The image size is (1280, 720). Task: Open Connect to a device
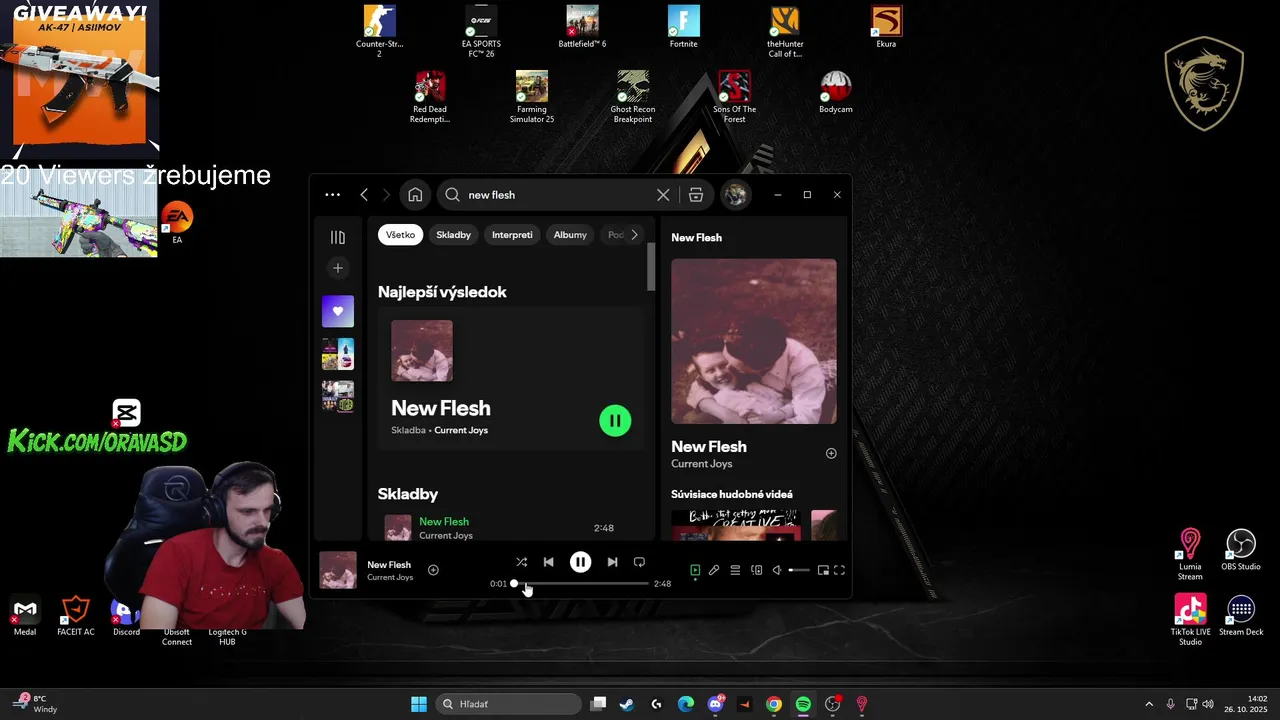757,570
